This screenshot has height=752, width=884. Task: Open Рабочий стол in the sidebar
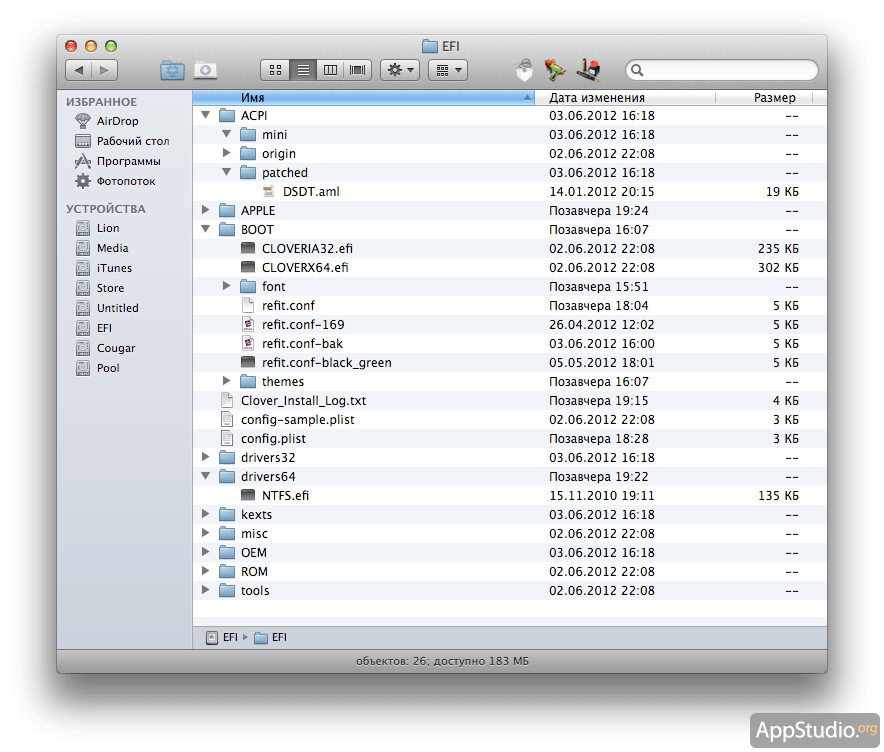coord(122,141)
